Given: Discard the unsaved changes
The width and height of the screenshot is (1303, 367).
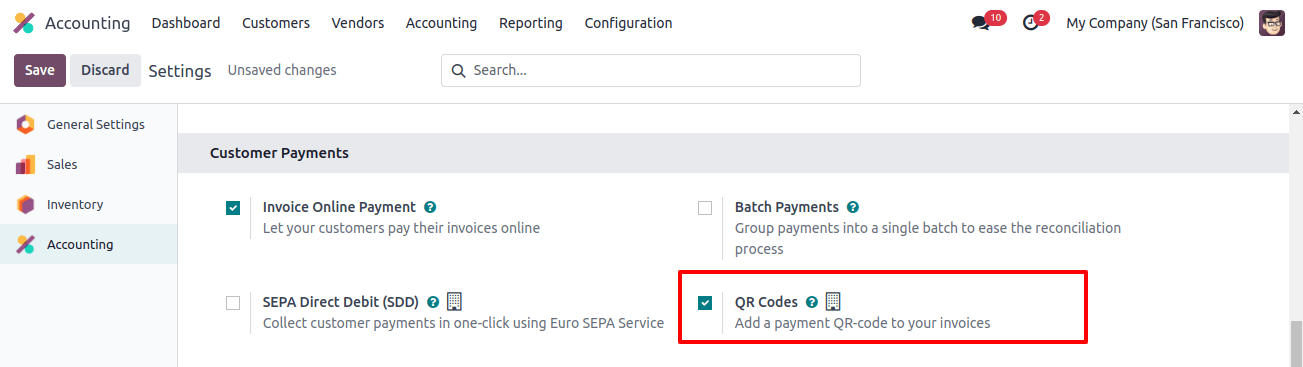Looking at the screenshot, I should [x=105, y=70].
